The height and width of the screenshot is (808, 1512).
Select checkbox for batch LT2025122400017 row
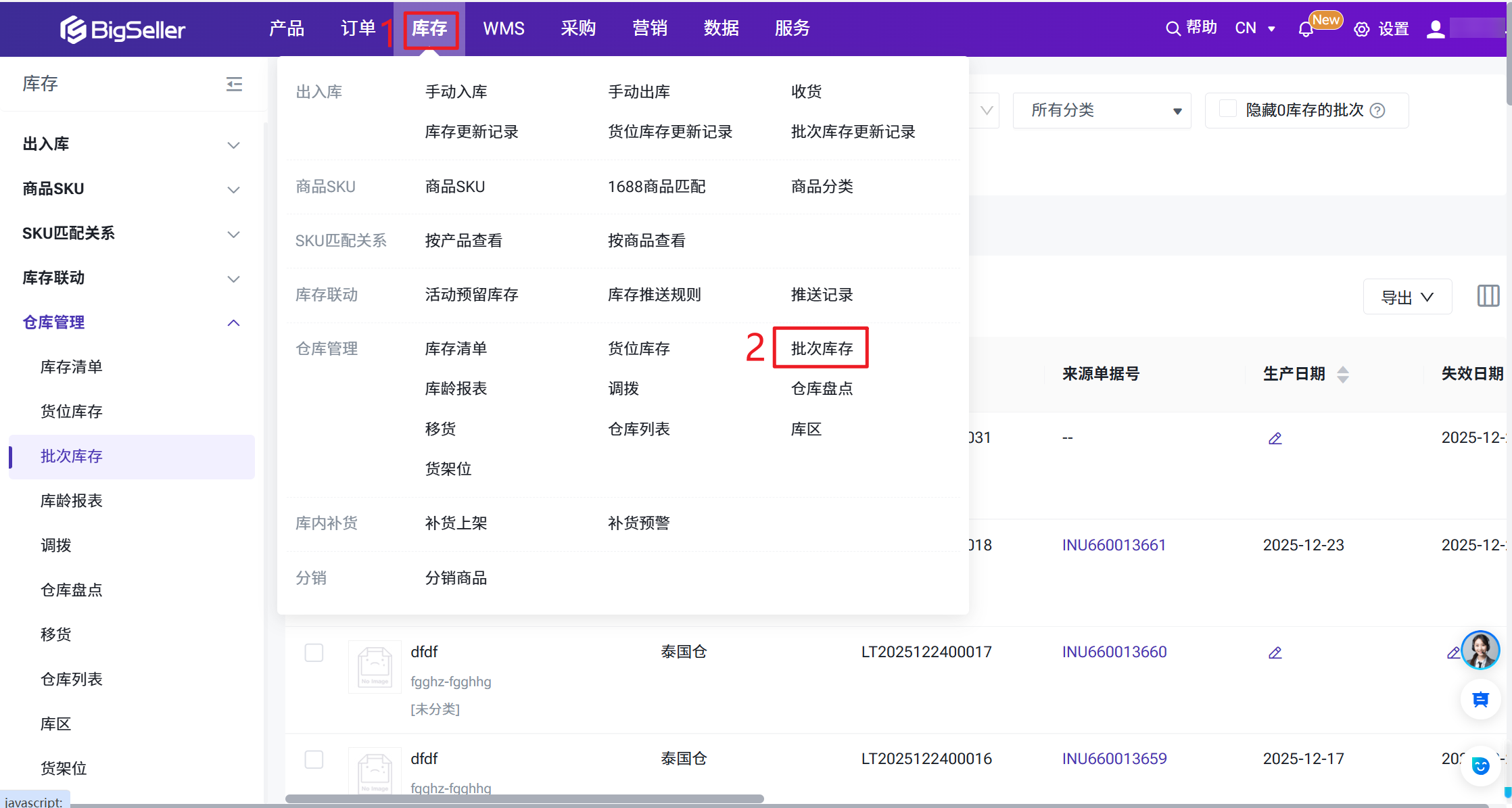coord(314,652)
